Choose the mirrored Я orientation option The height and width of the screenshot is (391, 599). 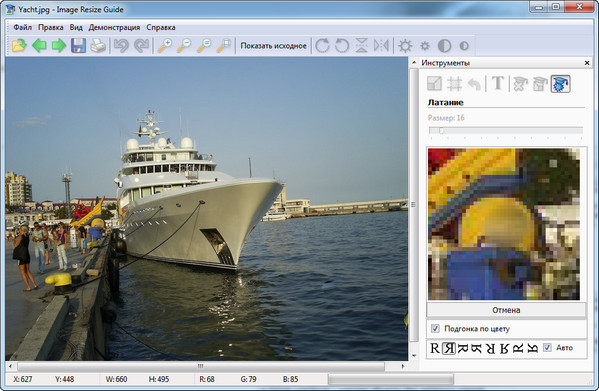[449, 348]
